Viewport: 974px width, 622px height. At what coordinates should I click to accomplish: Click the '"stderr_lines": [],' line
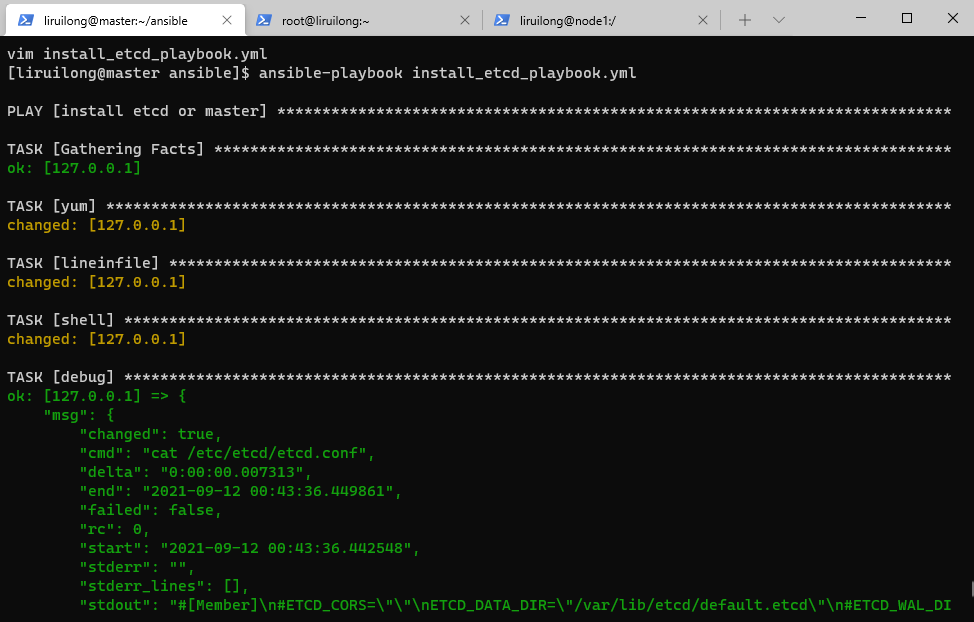[x=164, y=587]
